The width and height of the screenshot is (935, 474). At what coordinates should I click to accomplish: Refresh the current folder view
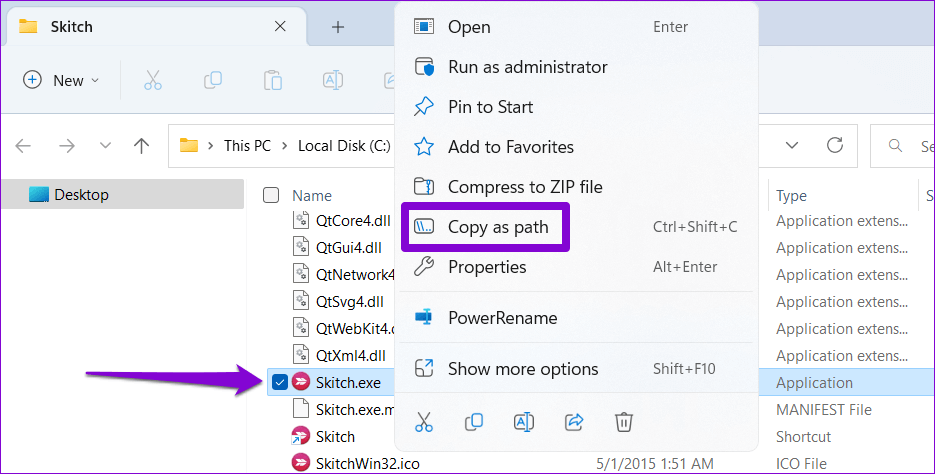point(835,145)
